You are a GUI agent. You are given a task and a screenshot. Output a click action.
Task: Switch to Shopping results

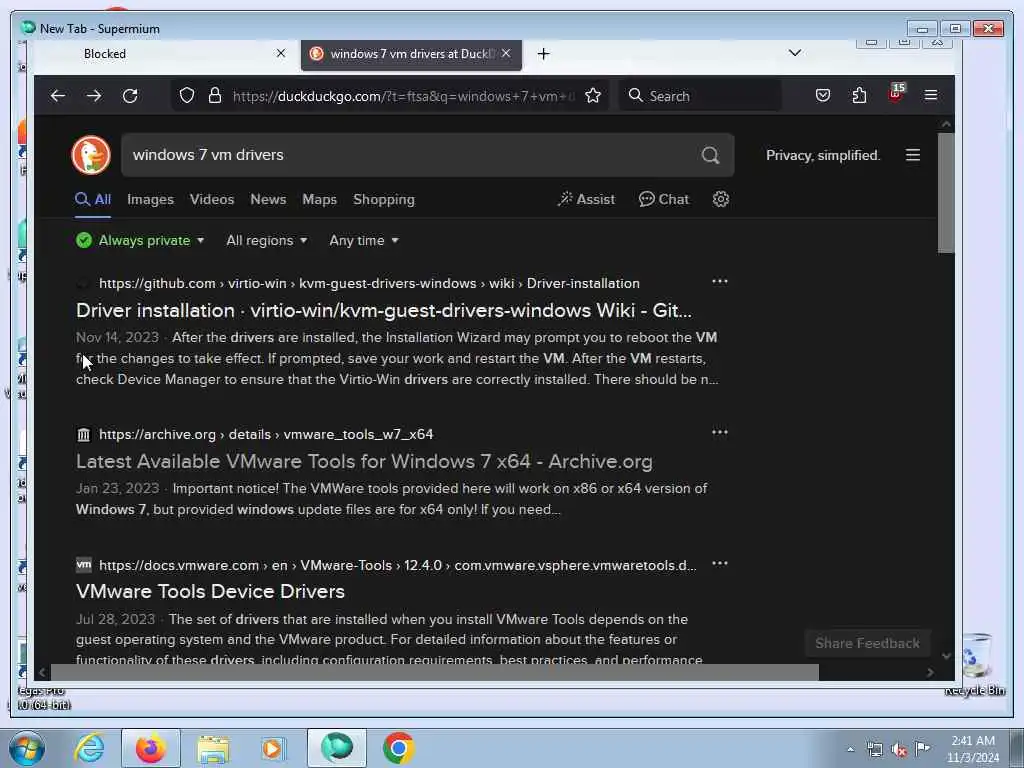click(384, 199)
